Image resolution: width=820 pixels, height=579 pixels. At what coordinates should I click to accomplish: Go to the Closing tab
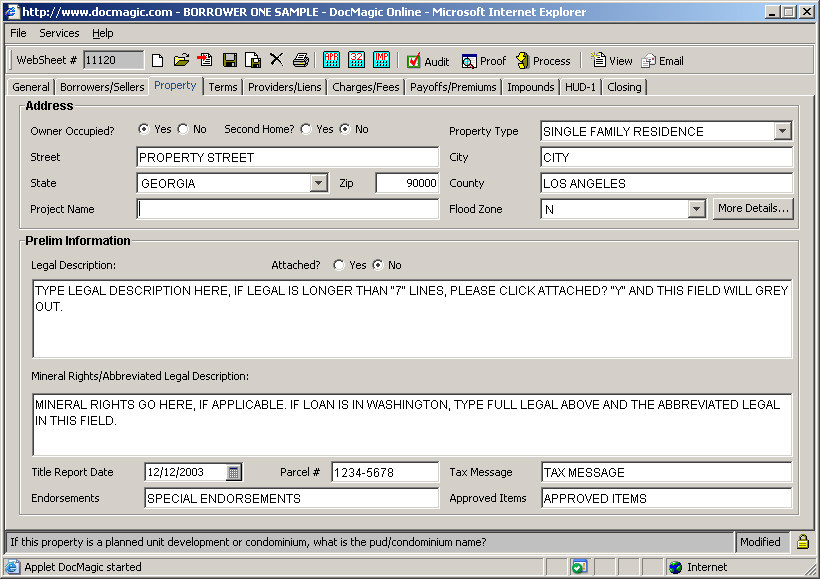click(x=624, y=87)
